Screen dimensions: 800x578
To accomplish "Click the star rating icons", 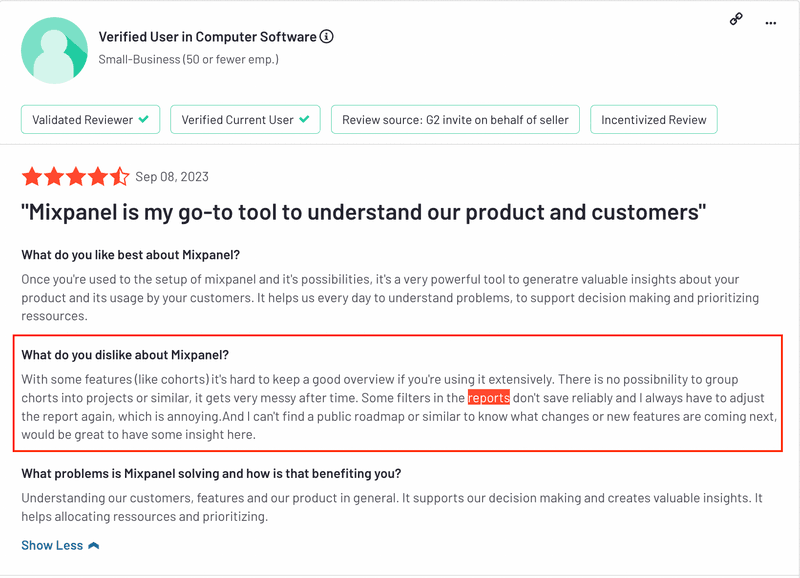I will tap(75, 177).
